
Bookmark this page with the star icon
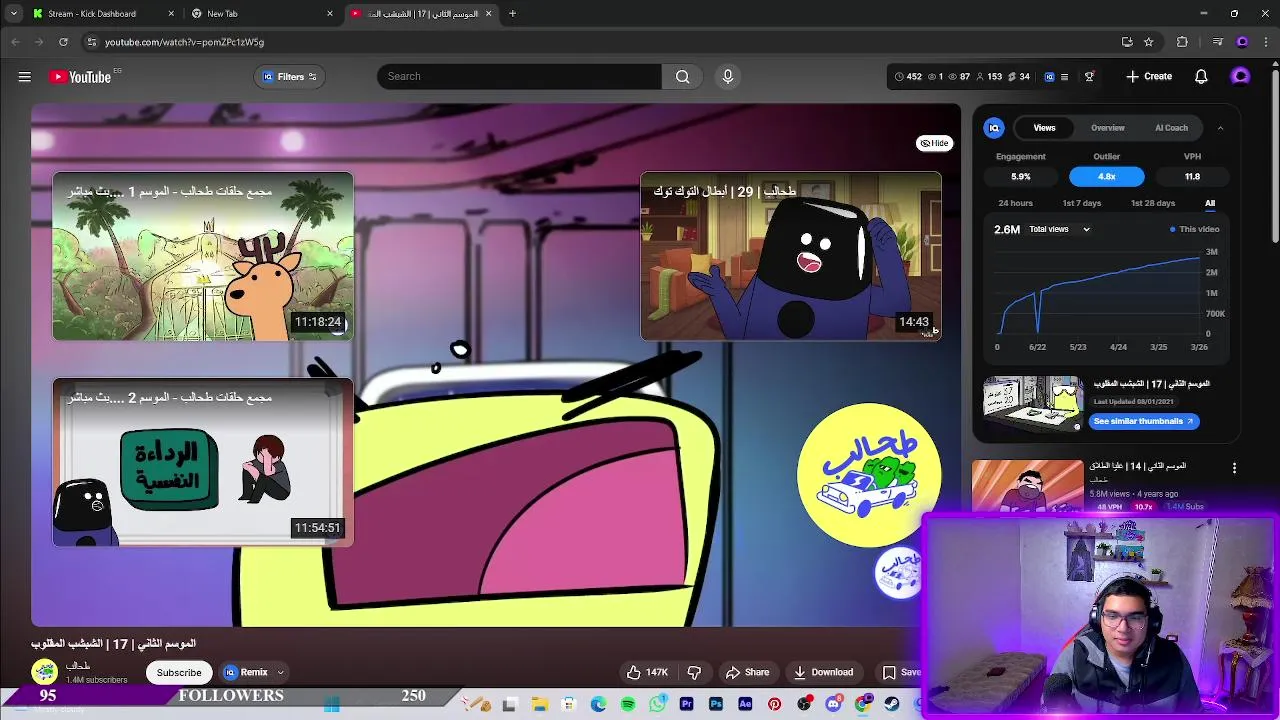coord(1149,42)
